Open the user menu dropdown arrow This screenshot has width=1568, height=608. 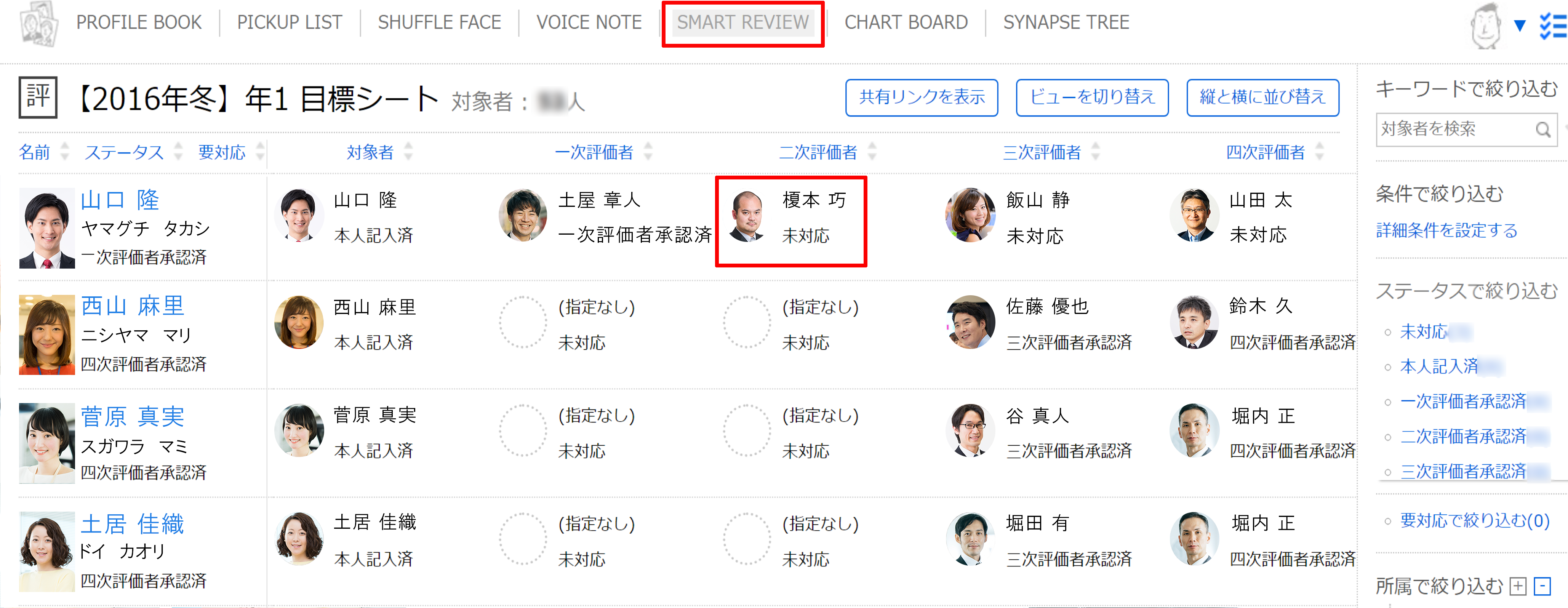click(1520, 26)
